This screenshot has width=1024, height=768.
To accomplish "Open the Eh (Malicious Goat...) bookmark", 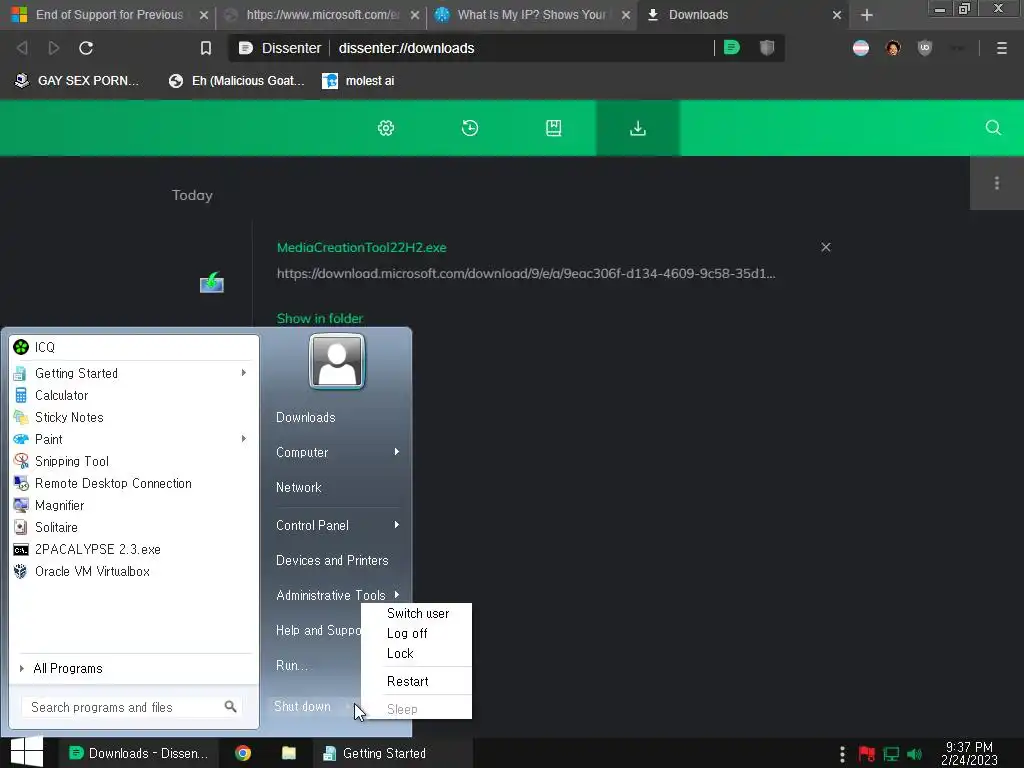I will [237, 81].
